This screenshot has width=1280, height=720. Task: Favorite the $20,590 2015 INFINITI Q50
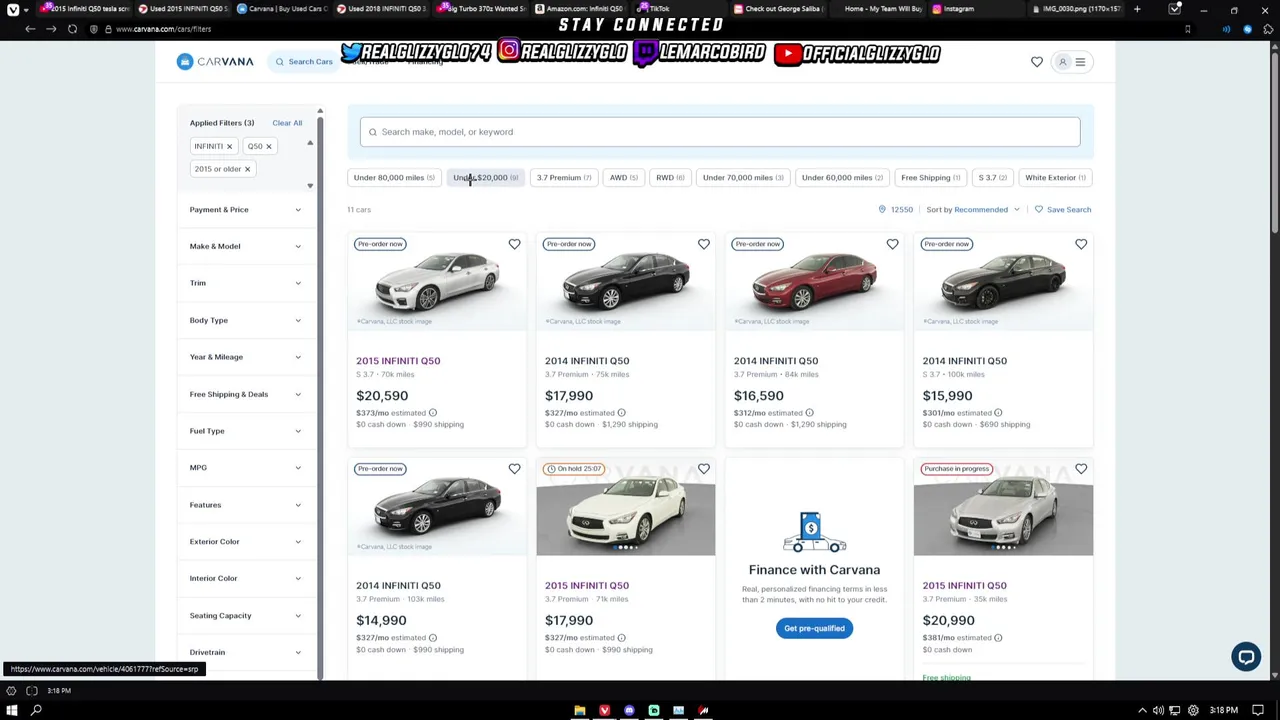(514, 244)
